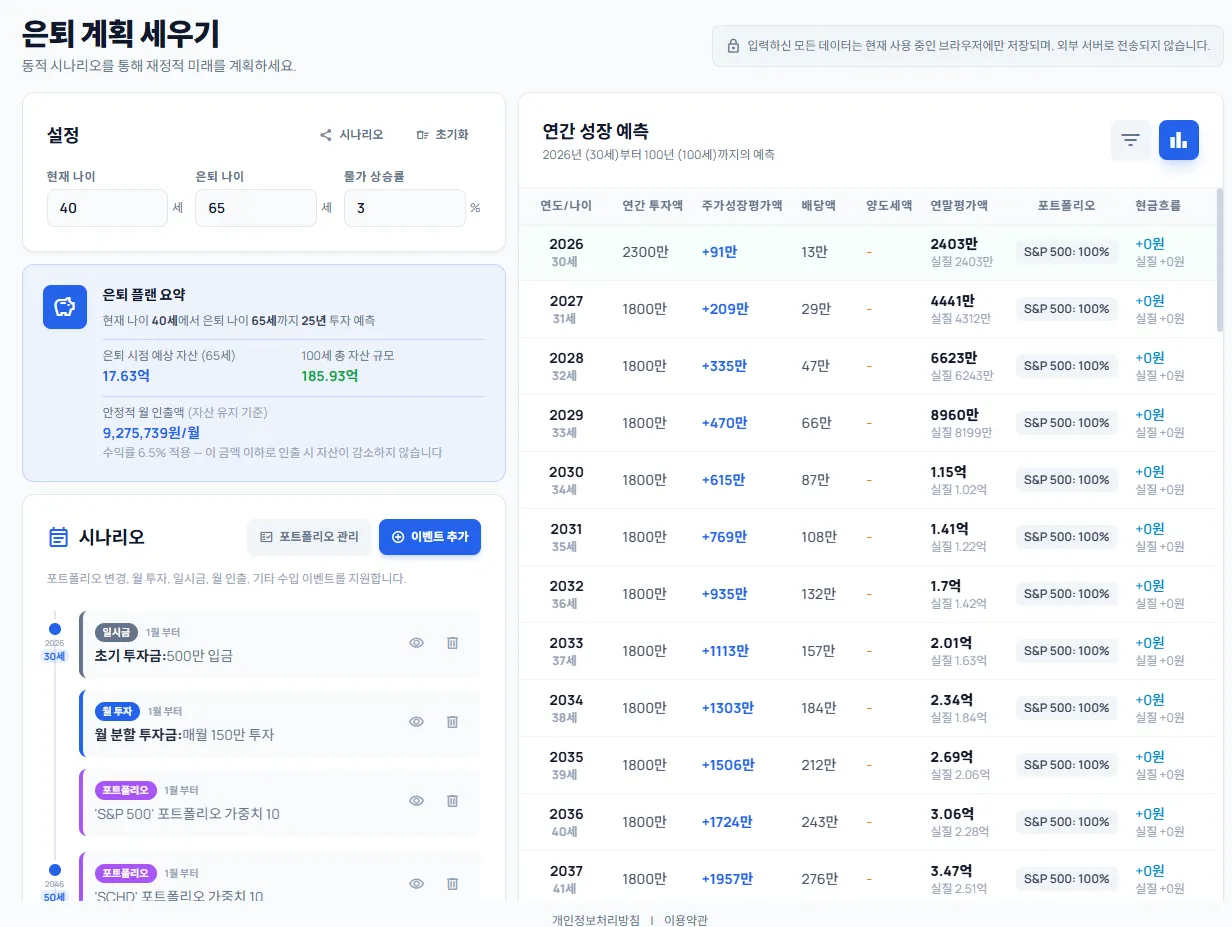Image resolution: width=1232 pixels, height=927 pixels.
Task: Select the 2026 row year cell
Action: click(x=566, y=252)
